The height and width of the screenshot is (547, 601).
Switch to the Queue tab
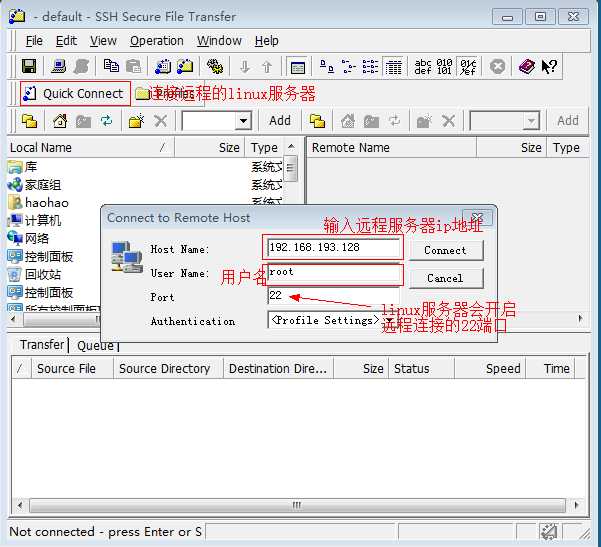pos(95,345)
